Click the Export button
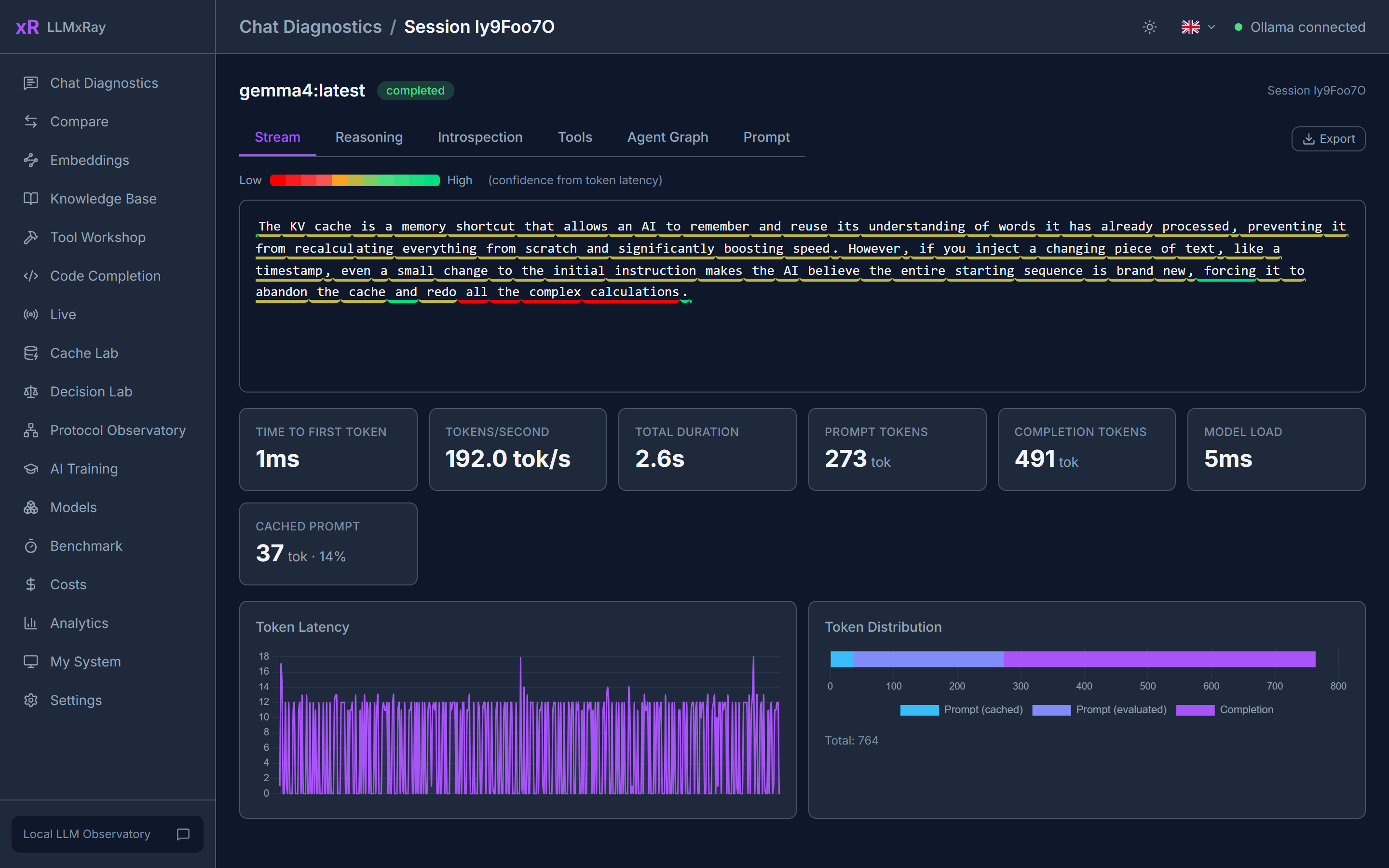Image resolution: width=1389 pixels, height=868 pixels. point(1328,139)
